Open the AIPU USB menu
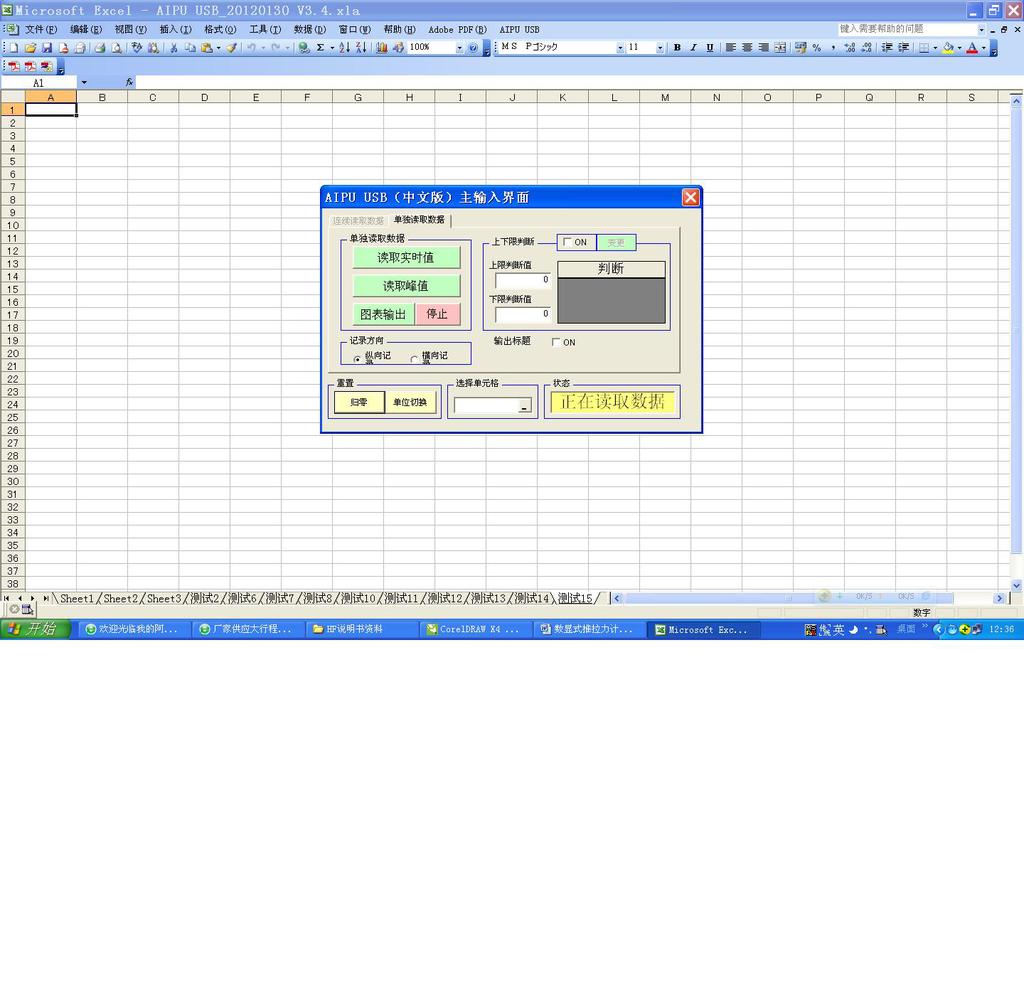Viewport: 1024px width, 997px height. (519, 30)
